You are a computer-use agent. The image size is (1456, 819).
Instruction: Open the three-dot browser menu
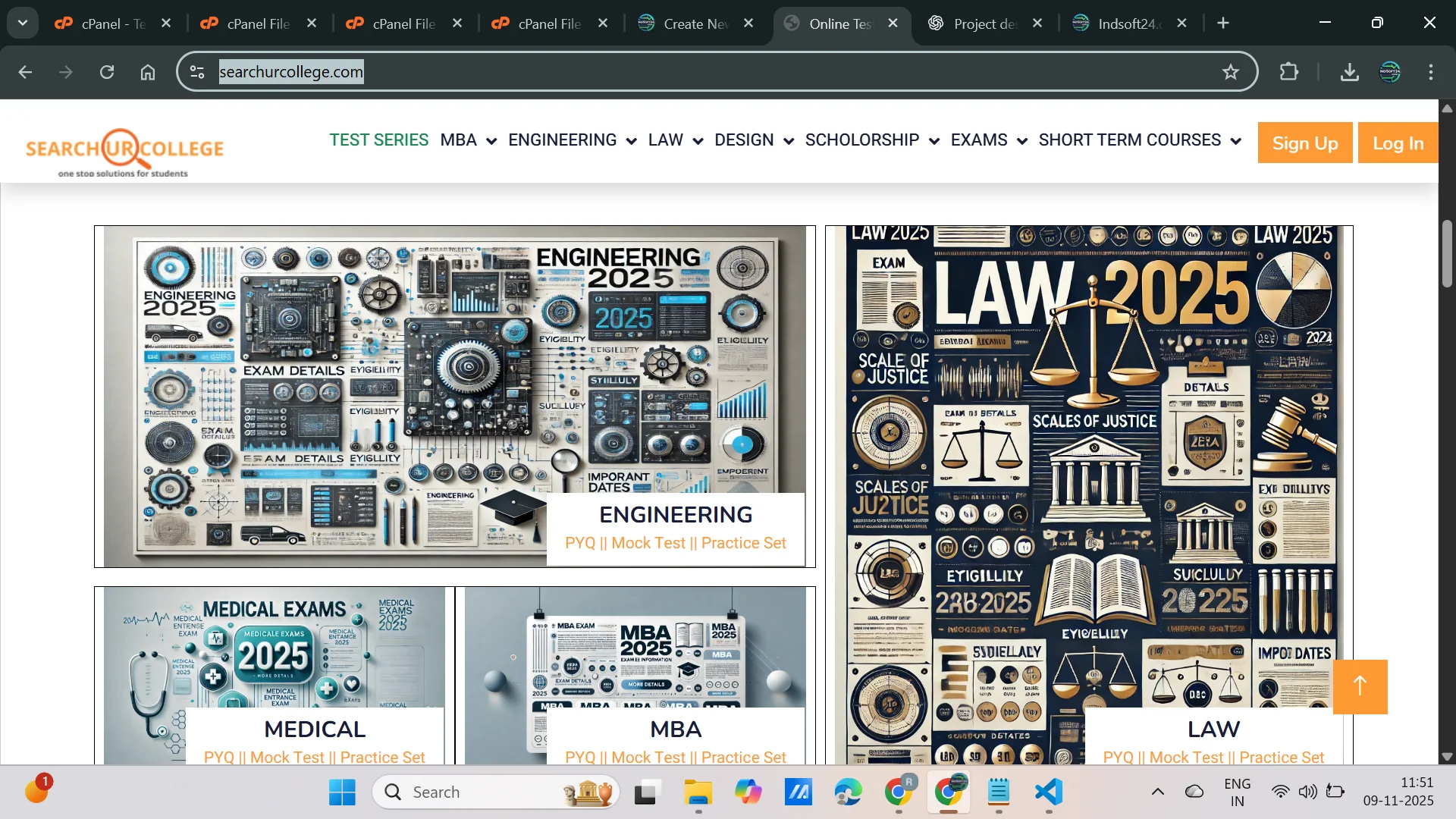[1432, 72]
